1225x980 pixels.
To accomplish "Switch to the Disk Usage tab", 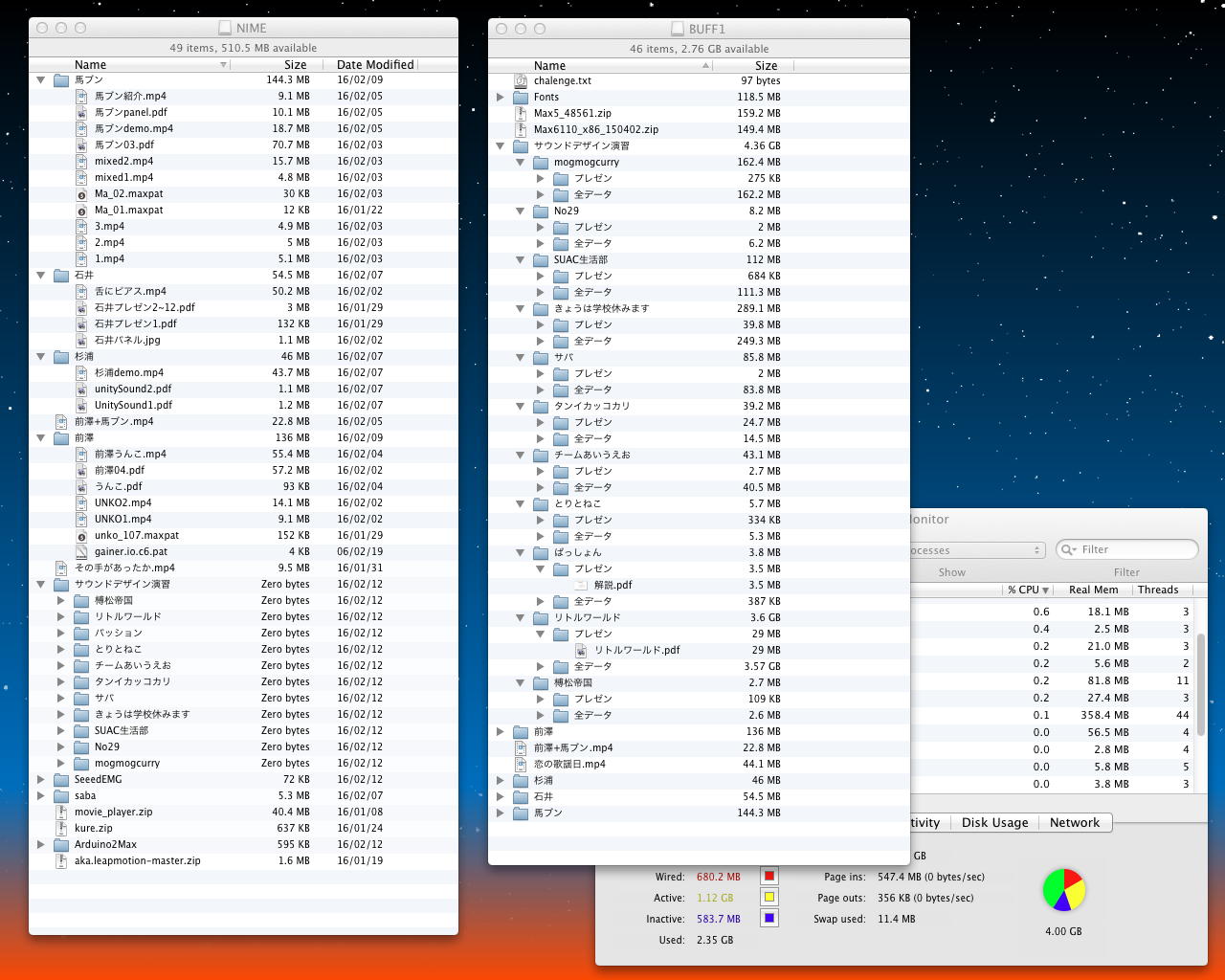I will tap(994, 822).
